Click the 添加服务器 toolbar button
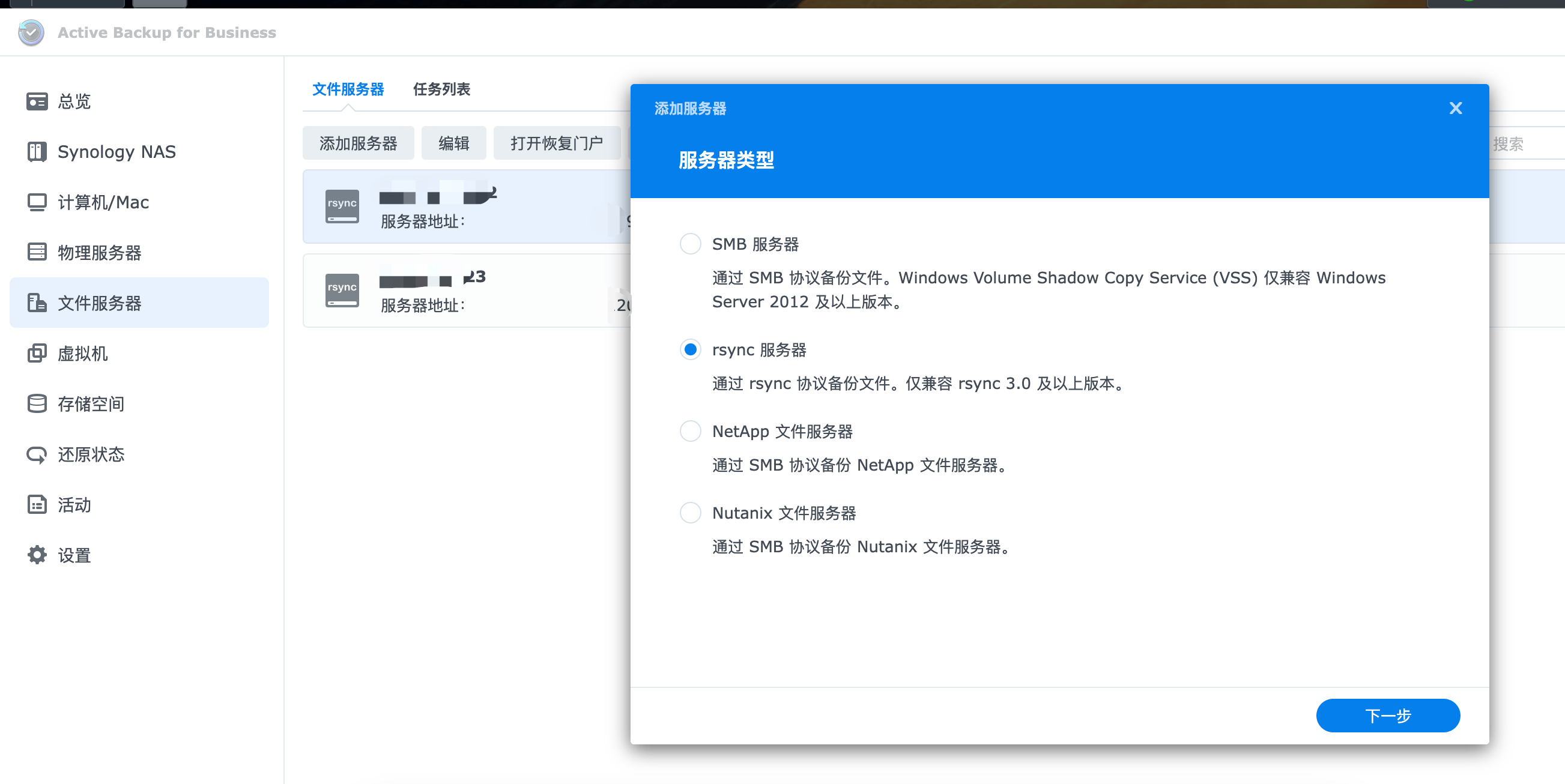The image size is (1565, 784). pyautogui.click(x=359, y=143)
